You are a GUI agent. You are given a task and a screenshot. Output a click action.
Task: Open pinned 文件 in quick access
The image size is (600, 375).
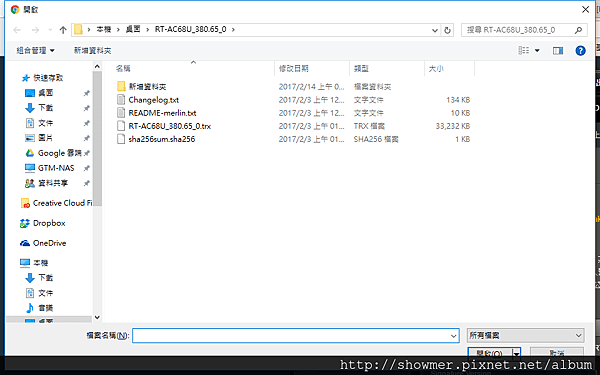click(x=46, y=123)
